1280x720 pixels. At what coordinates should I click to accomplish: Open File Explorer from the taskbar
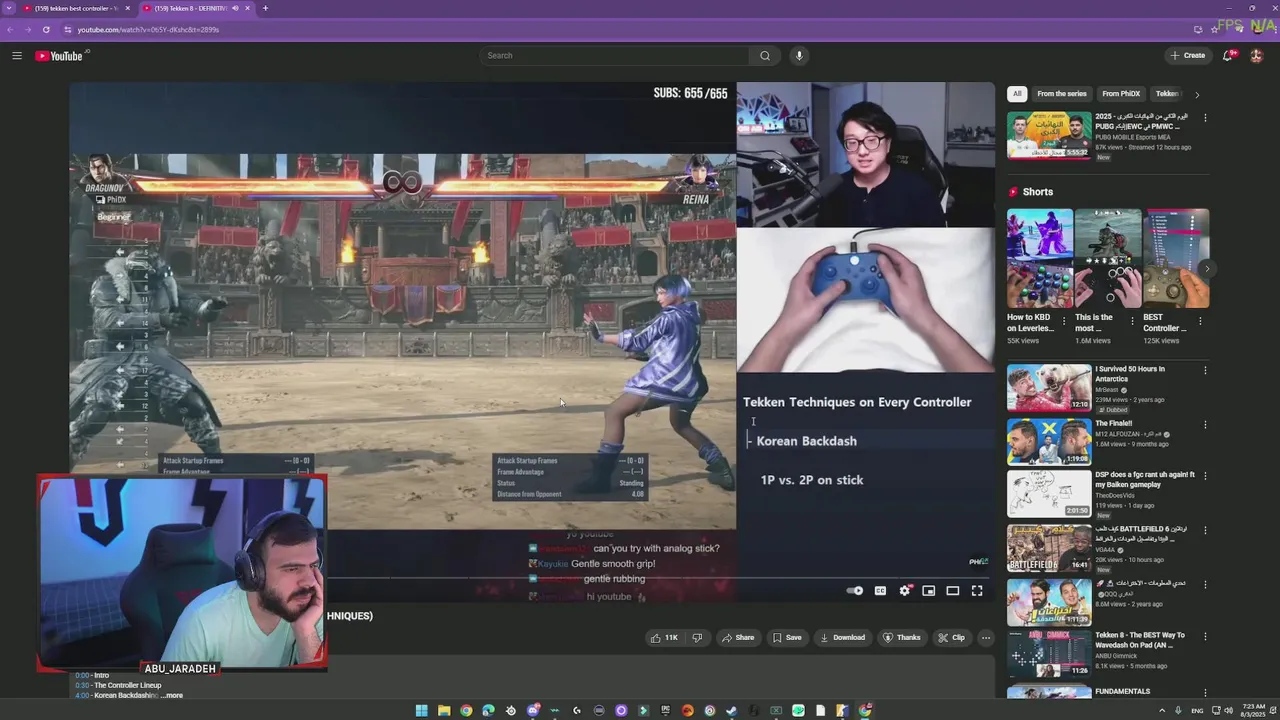444,711
